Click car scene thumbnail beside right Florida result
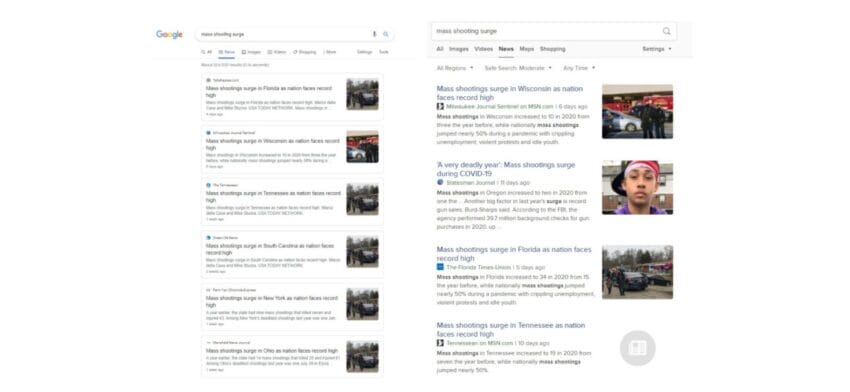Screen dimensions: 850x392 click(638, 272)
